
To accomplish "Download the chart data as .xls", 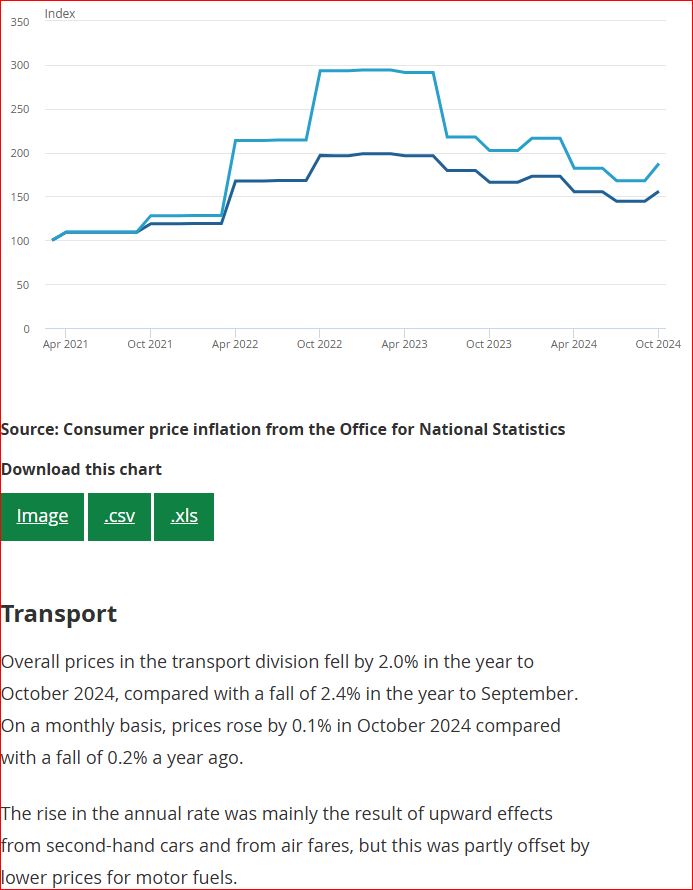I will tap(184, 516).
